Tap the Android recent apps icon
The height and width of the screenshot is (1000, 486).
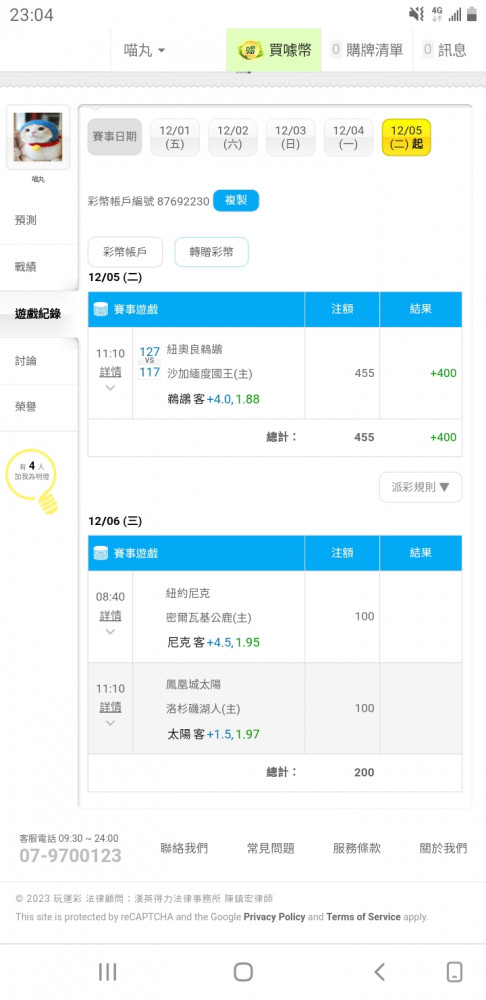[107, 972]
